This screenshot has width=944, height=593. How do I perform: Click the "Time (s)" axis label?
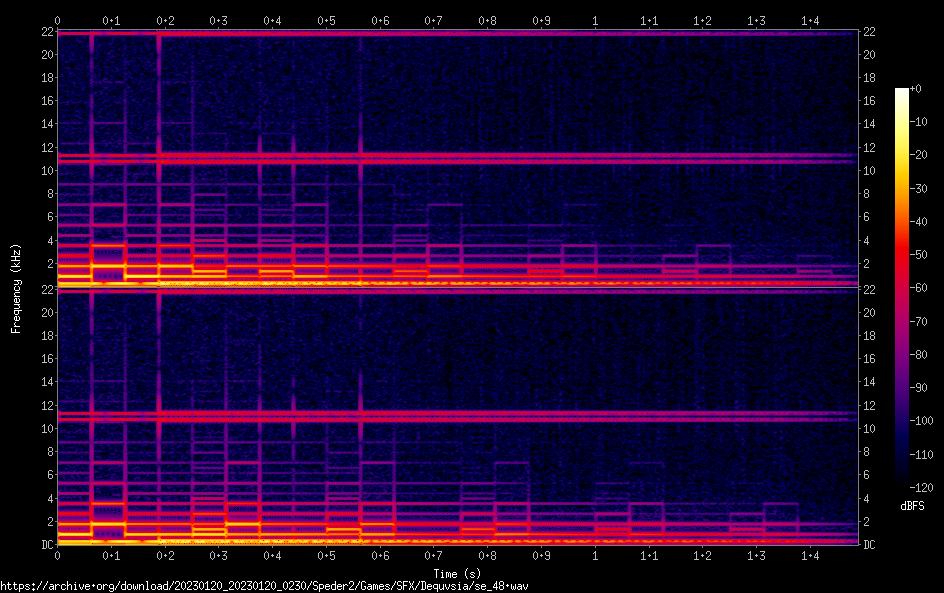click(458, 573)
